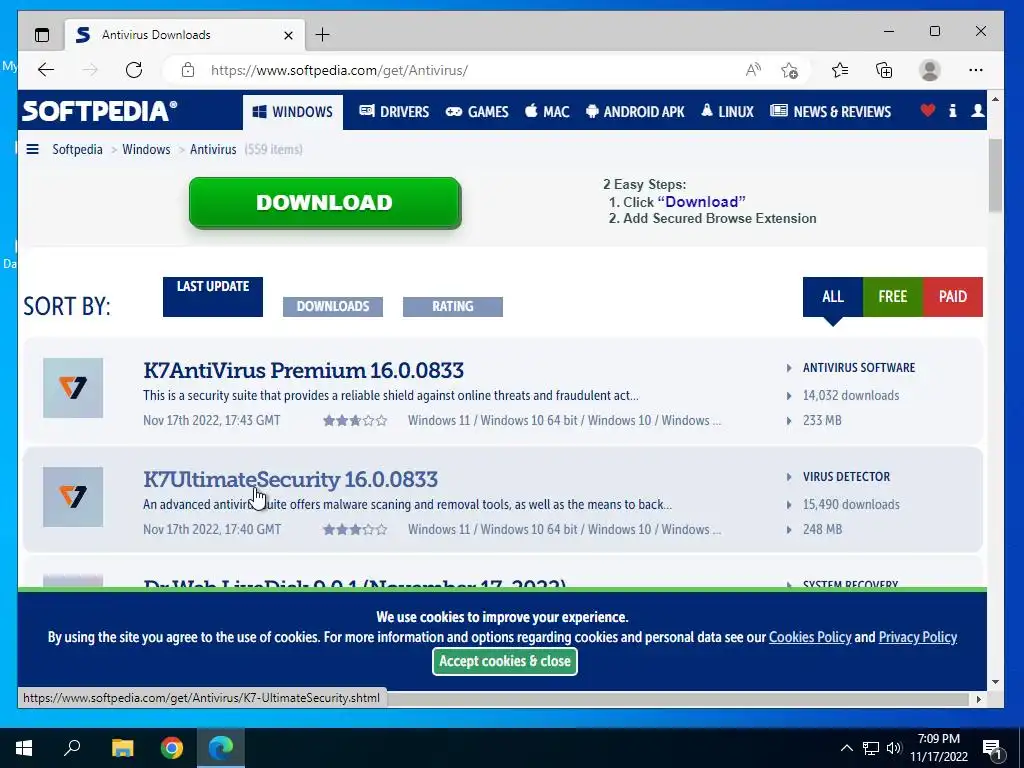Viewport: 1024px width, 768px height.
Task: Open the Windows Start menu
Action: 24,748
